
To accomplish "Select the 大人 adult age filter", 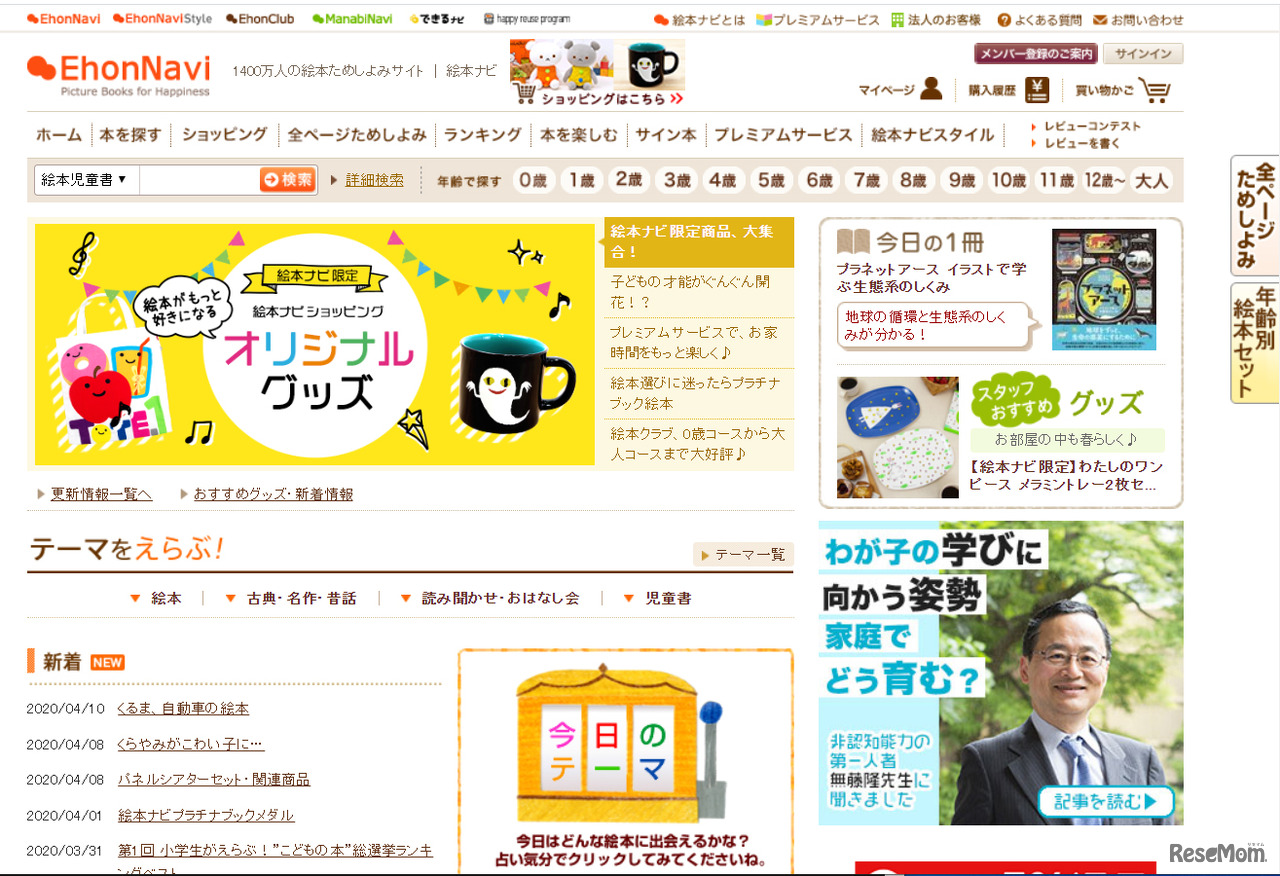I will tap(1152, 180).
